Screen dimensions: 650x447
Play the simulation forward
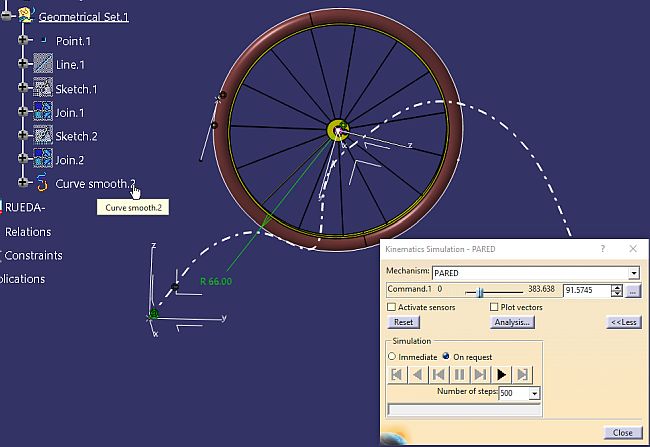(501, 375)
